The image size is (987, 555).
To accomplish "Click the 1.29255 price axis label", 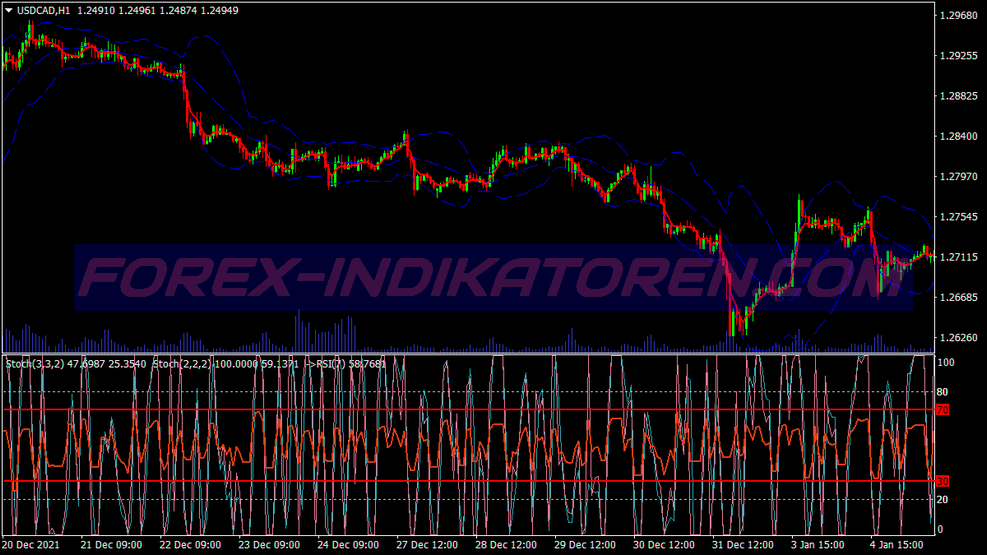I will pos(959,55).
